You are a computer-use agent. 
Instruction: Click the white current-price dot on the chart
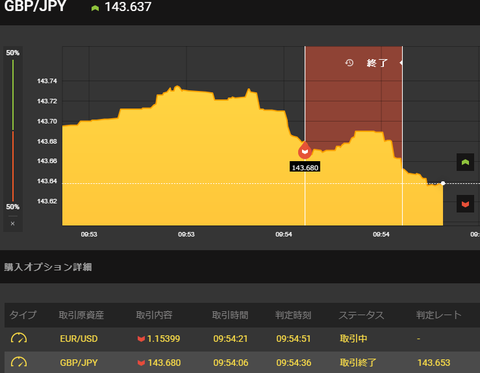click(x=443, y=183)
